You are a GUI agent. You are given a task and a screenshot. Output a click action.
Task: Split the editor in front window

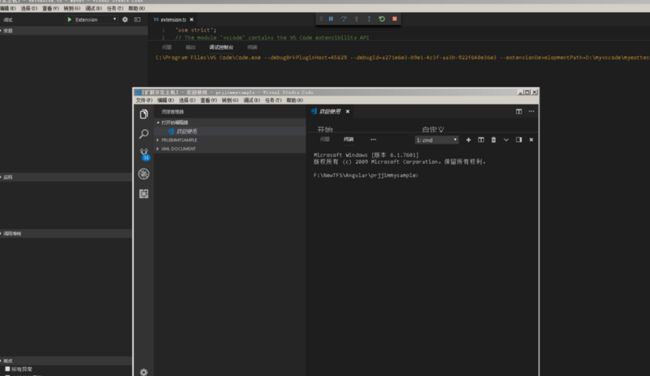[519, 112]
